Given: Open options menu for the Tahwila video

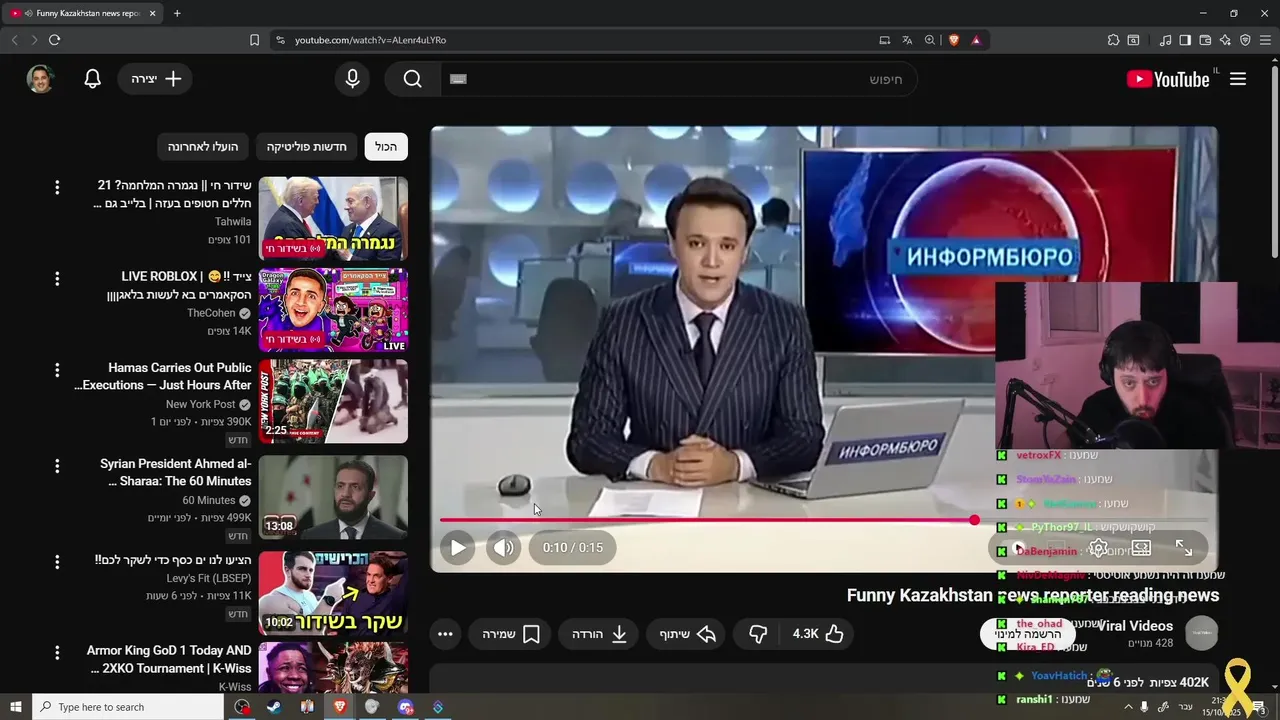Looking at the screenshot, I should point(57,187).
